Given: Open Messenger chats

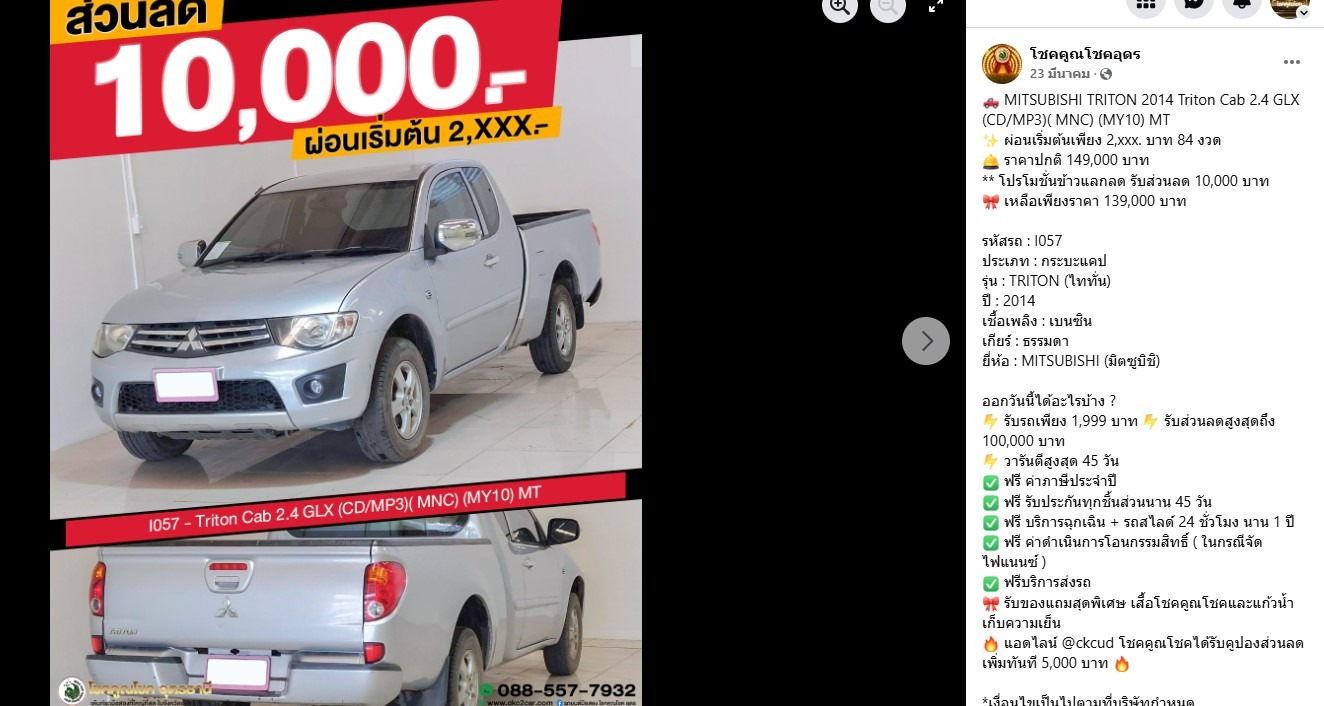Looking at the screenshot, I should point(1194,4).
